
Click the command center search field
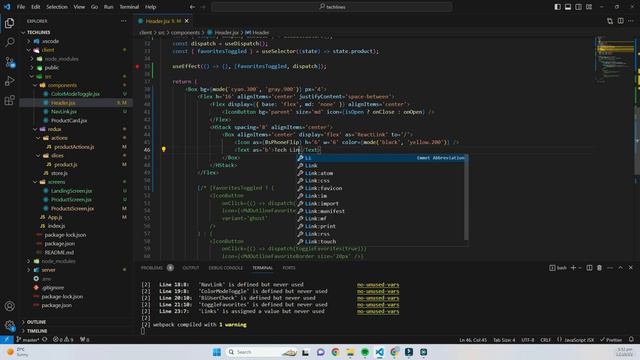[x=332, y=7]
